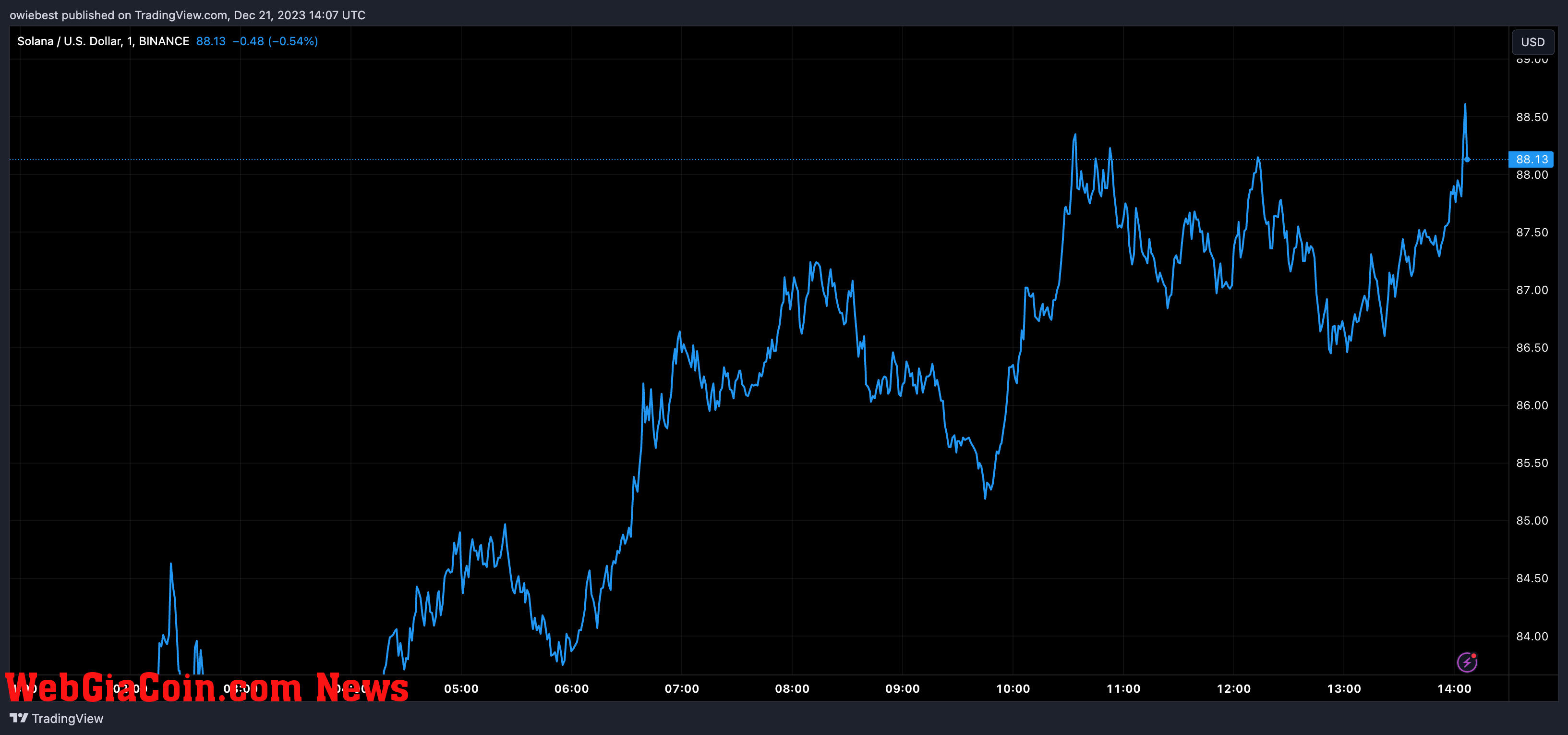Click the 86.00 price axis label
The image size is (1568, 735).
[1532, 405]
